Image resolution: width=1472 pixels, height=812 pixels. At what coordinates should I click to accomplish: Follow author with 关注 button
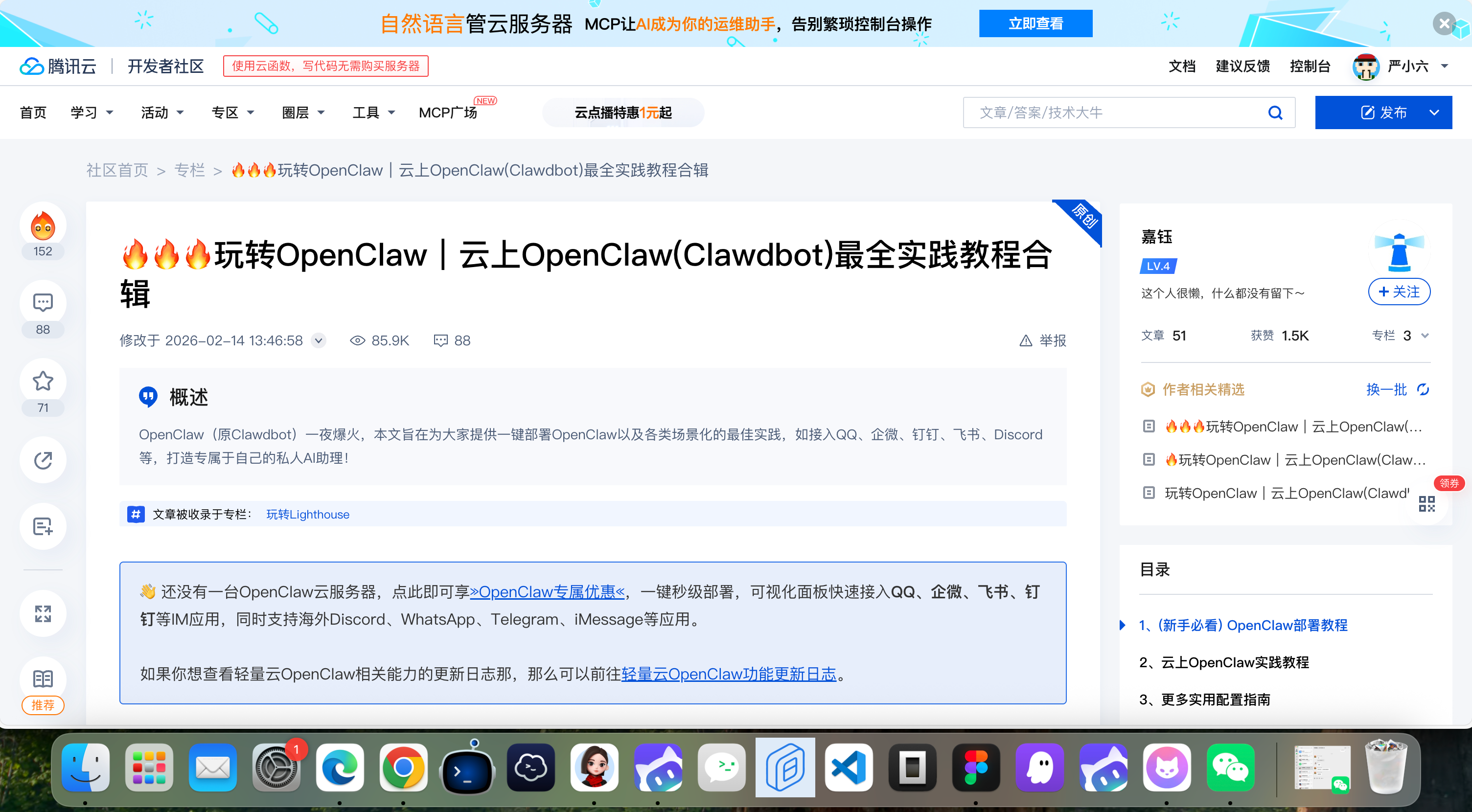[1399, 292]
